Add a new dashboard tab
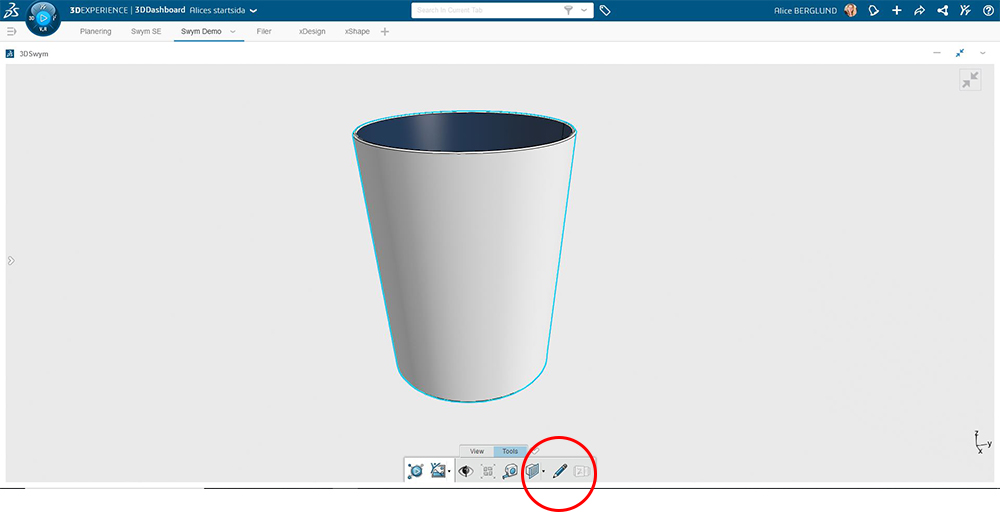 (x=385, y=32)
